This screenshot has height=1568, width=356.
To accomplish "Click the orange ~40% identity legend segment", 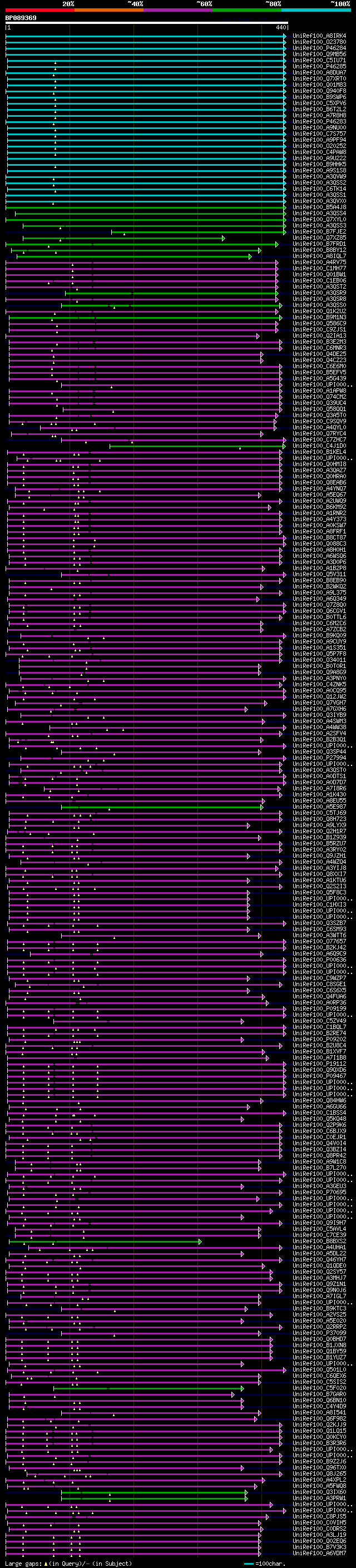I will click(x=109, y=10).
